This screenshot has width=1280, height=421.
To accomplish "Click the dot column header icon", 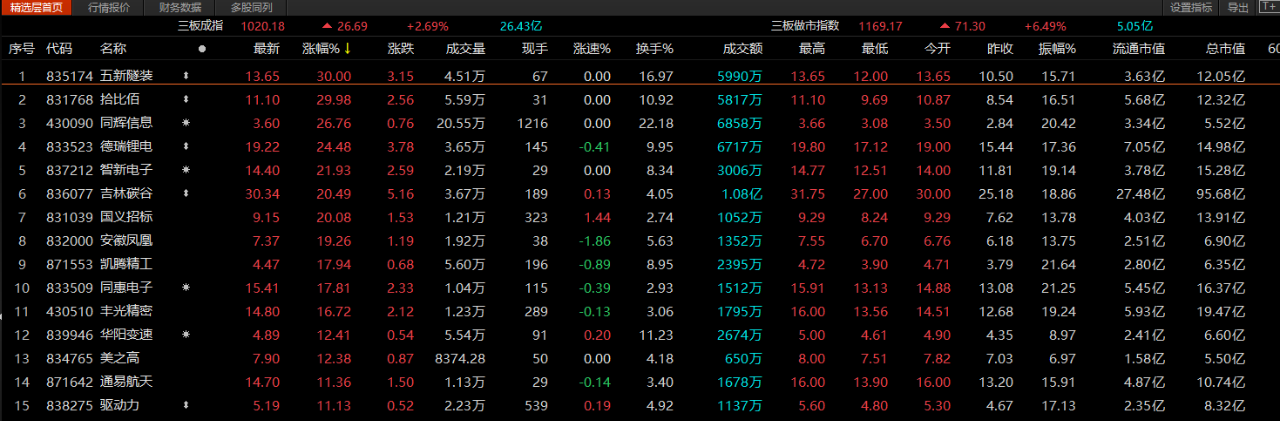I will (202, 48).
